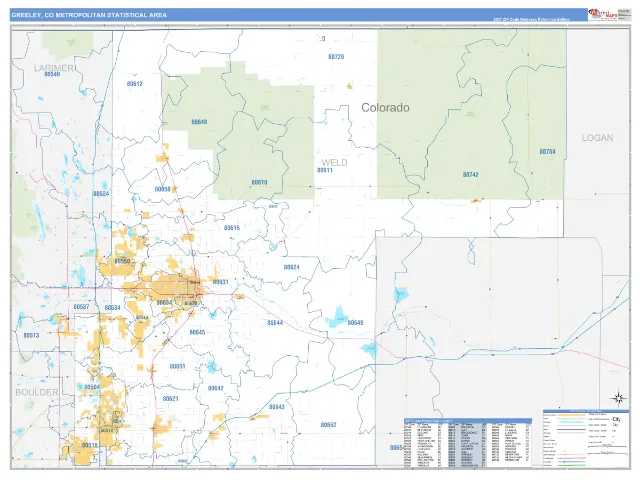Click the compass rose on the map
The width and height of the screenshot is (640, 480).
[619, 398]
